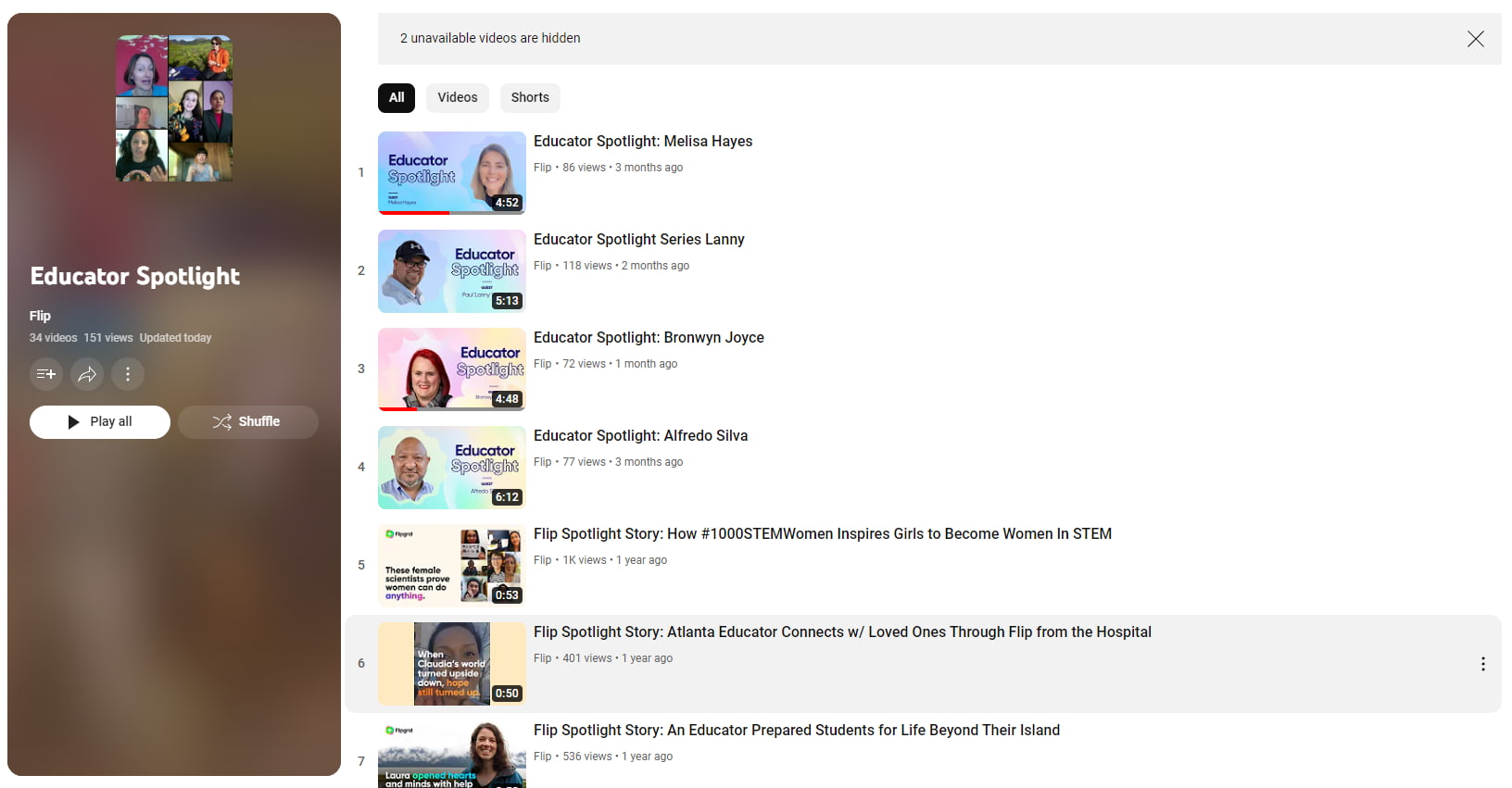Open Educator Prepared Students for Life title
The image size is (1512, 788).
click(797, 730)
